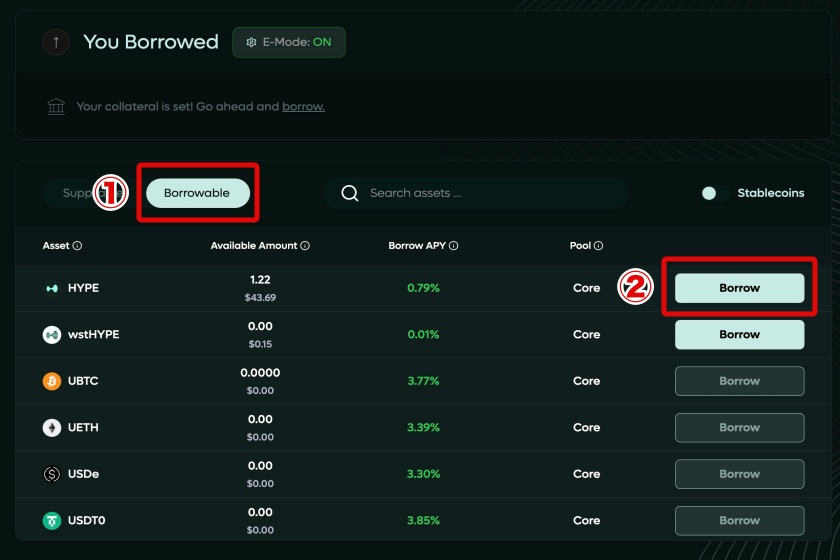Click Borrow in the UBTC row
The image size is (840, 560).
[x=739, y=381]
